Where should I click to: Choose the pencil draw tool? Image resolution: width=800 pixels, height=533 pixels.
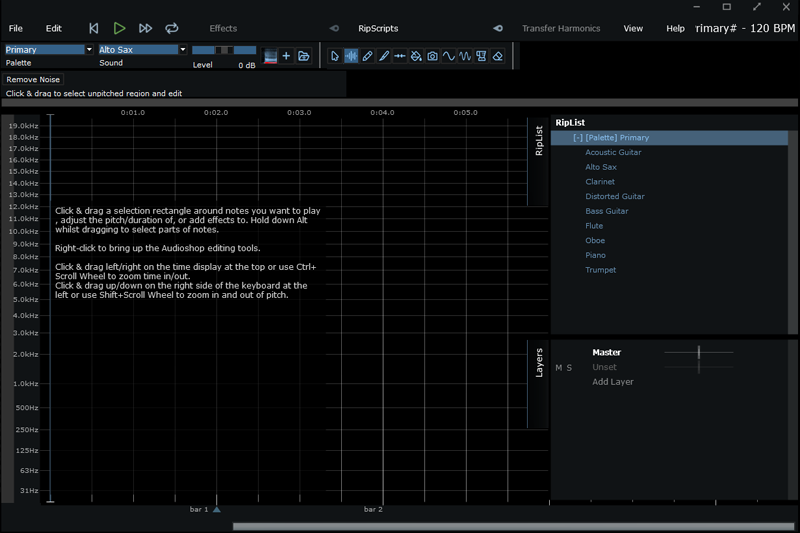(367, 56)
